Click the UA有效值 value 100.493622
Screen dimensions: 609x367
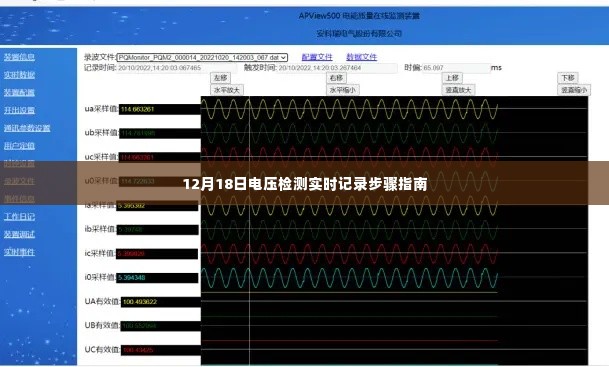pyautogui.click(x=161, y=302)
